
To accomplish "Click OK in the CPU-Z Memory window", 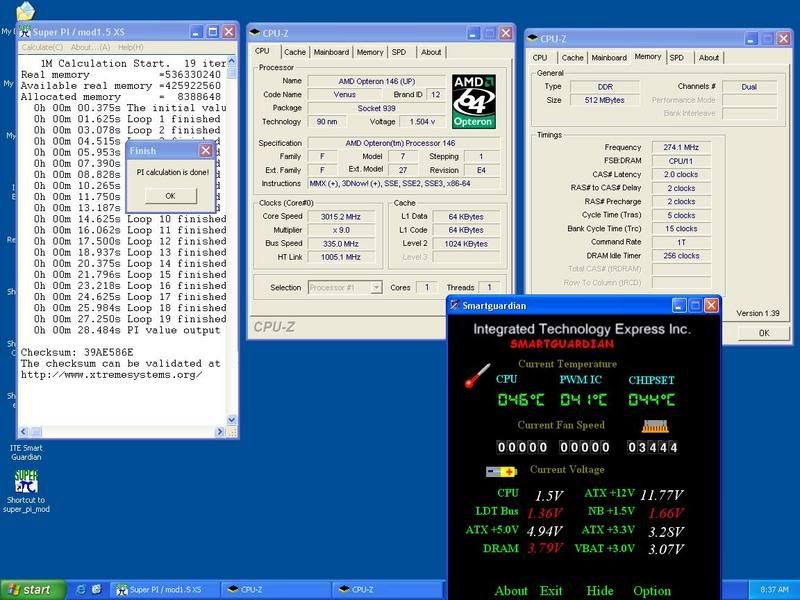I will [764, 333].
